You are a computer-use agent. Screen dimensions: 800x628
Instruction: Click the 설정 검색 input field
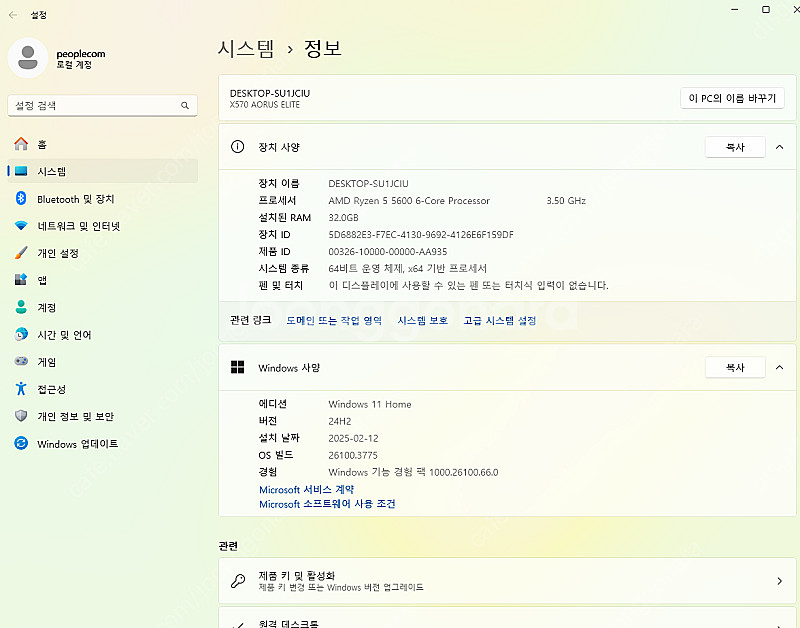102,106
